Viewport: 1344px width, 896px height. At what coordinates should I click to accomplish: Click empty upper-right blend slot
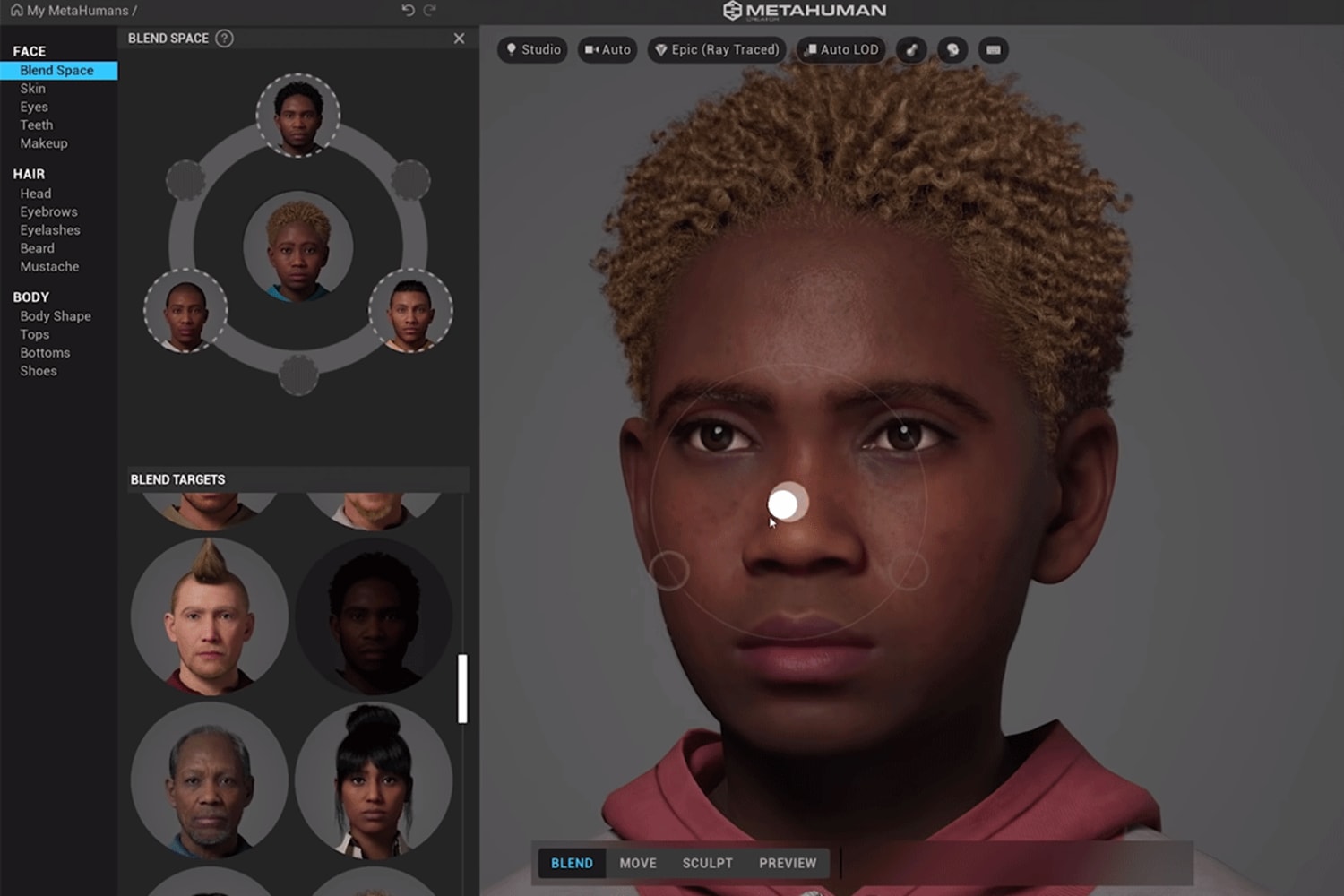pyautogui.click(x=410, y=180)
